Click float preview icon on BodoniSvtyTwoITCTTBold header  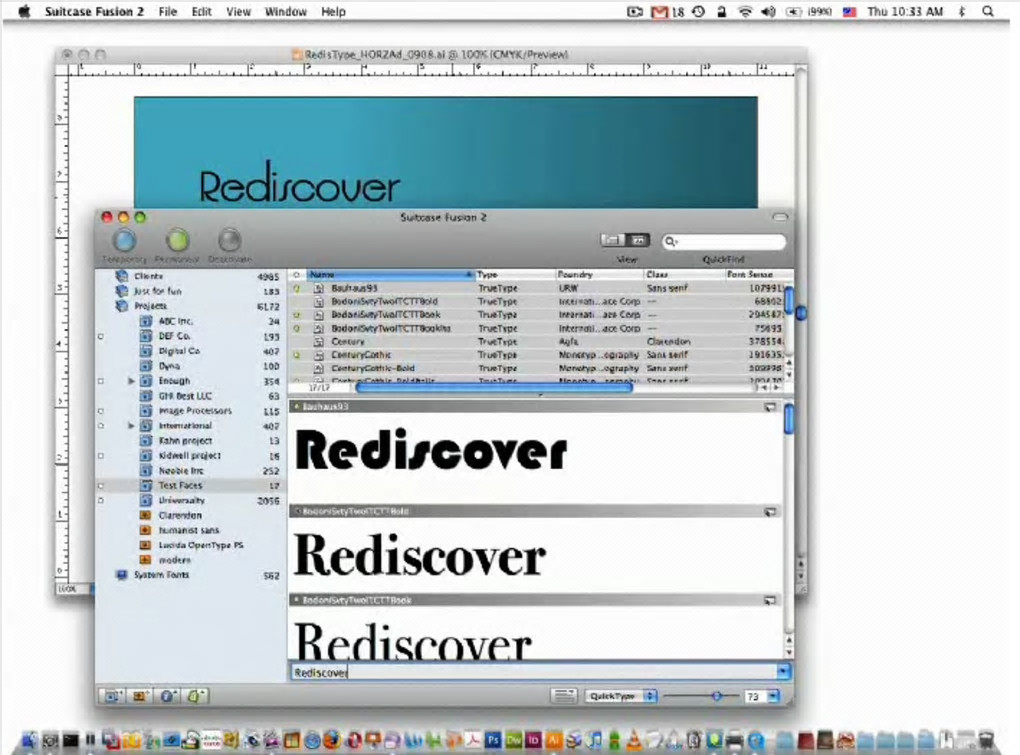click(x=770, y=512)
